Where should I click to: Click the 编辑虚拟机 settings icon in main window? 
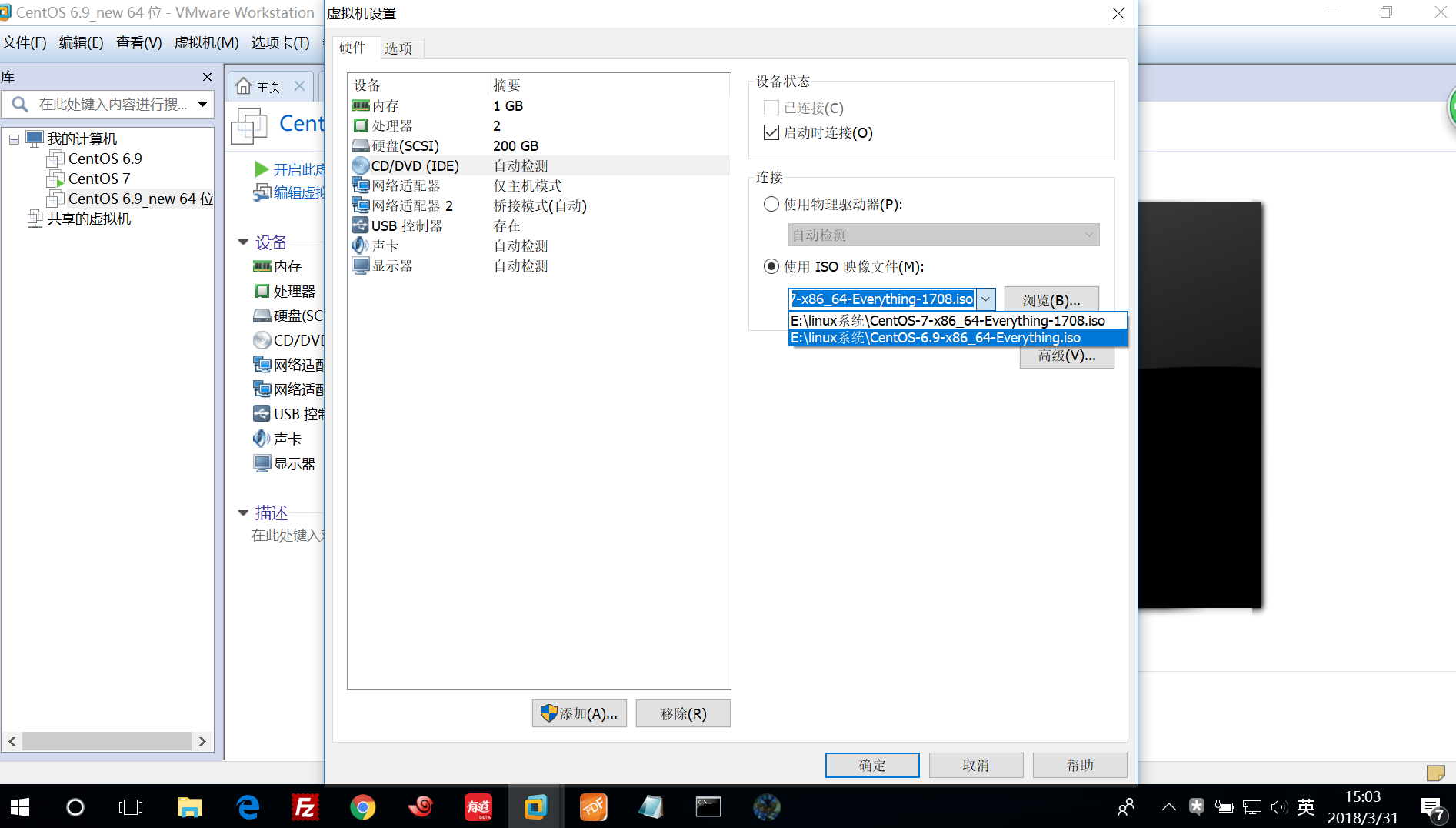pos(262,192)
